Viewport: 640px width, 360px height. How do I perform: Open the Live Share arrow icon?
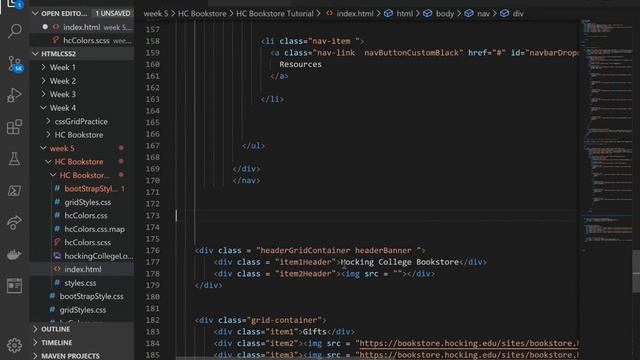click(15, 222)
